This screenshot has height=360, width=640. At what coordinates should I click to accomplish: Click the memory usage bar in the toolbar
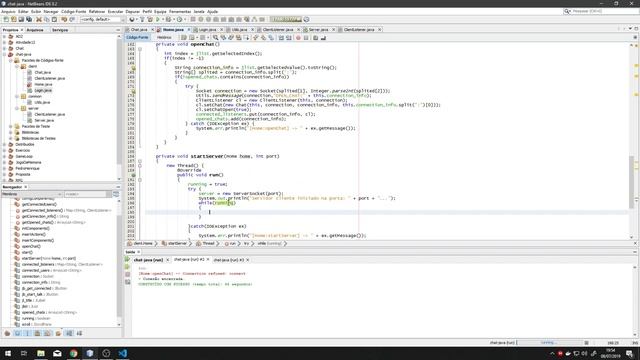pos(286,19)
